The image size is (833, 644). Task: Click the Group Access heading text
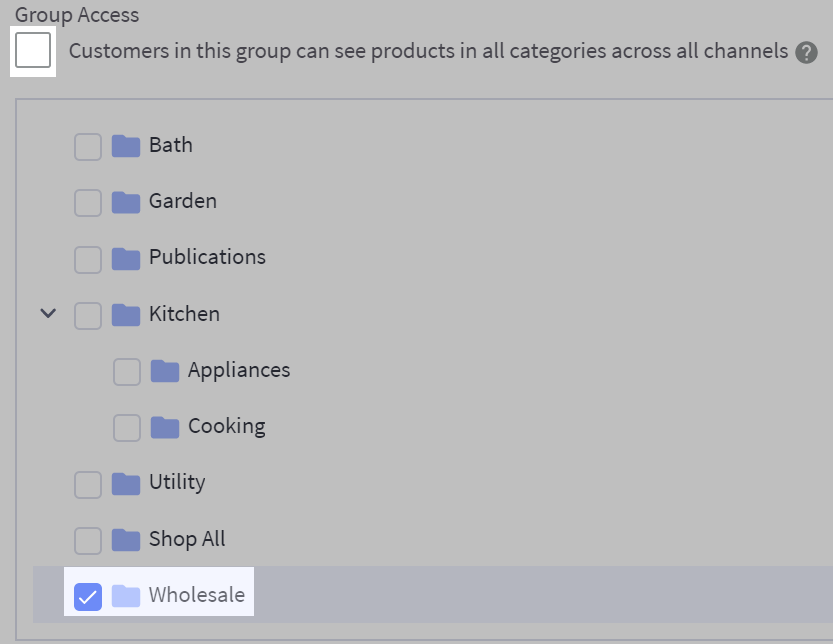pyautogui.click(x=76, y=15)
